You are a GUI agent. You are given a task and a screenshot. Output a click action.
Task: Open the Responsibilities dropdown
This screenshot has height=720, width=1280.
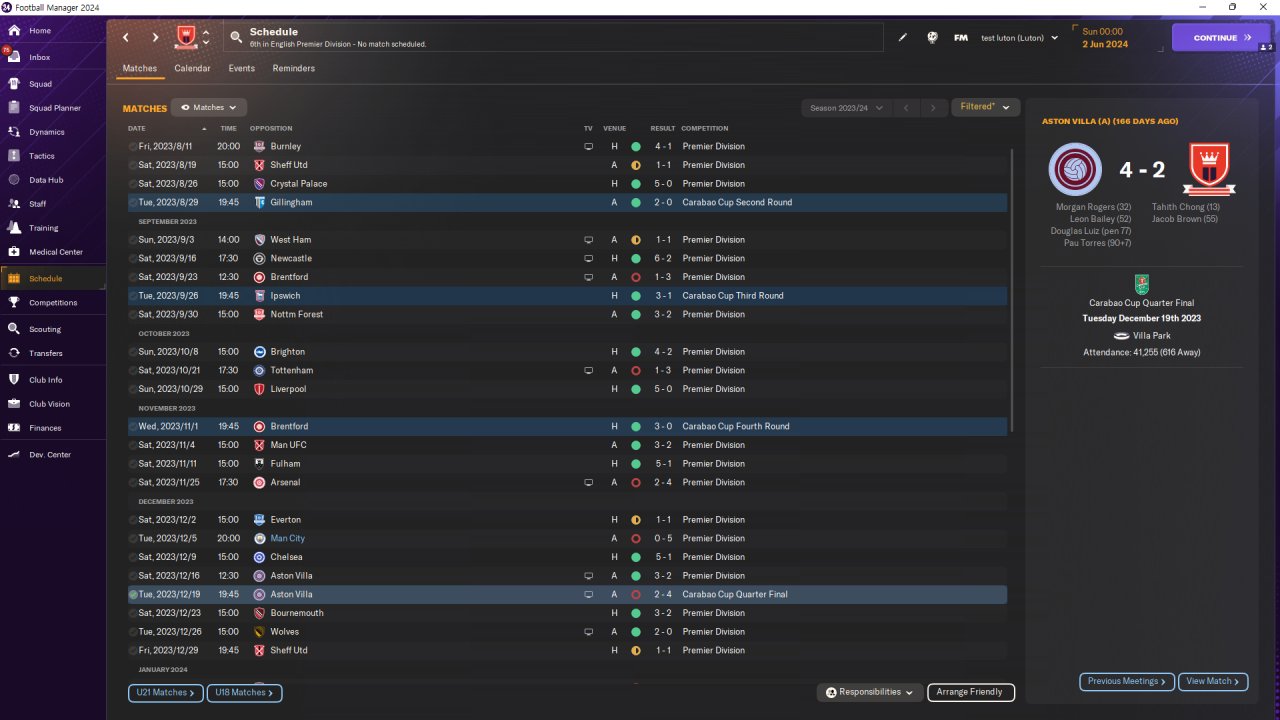(x=869, y=692)
